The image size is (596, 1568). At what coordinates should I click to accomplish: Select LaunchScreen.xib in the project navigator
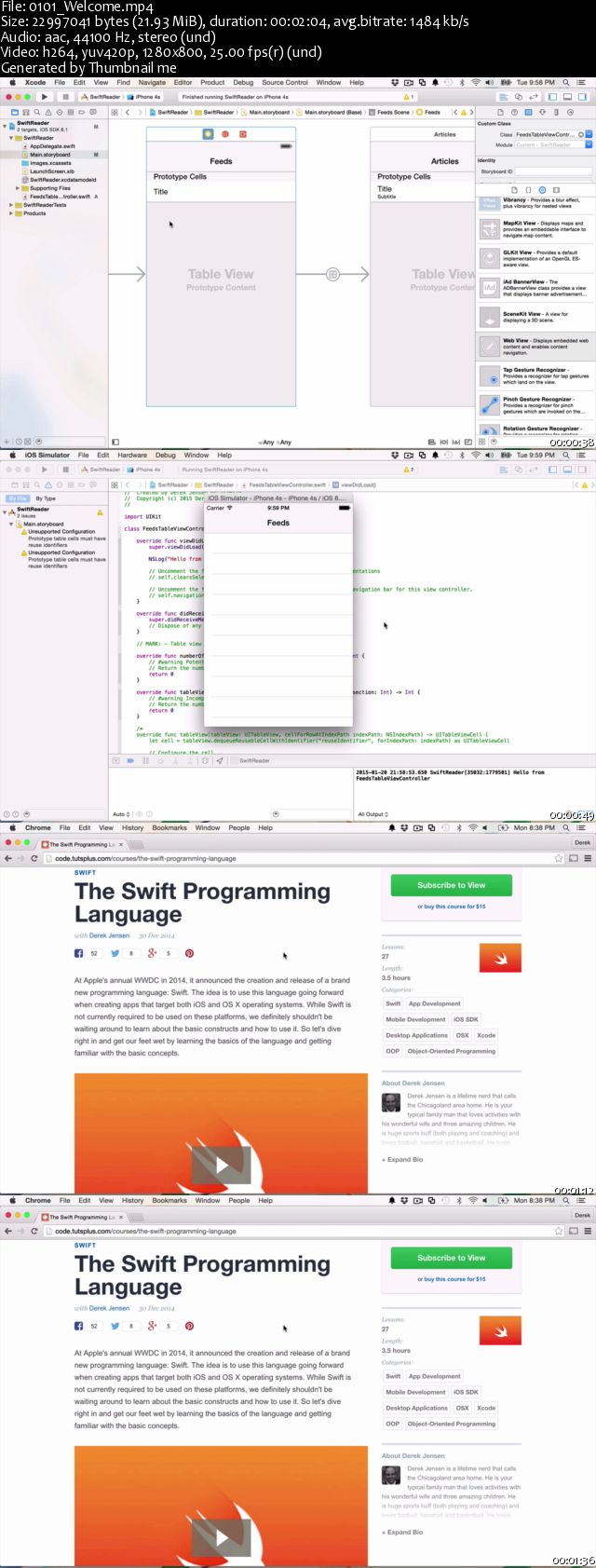(51, 171)
